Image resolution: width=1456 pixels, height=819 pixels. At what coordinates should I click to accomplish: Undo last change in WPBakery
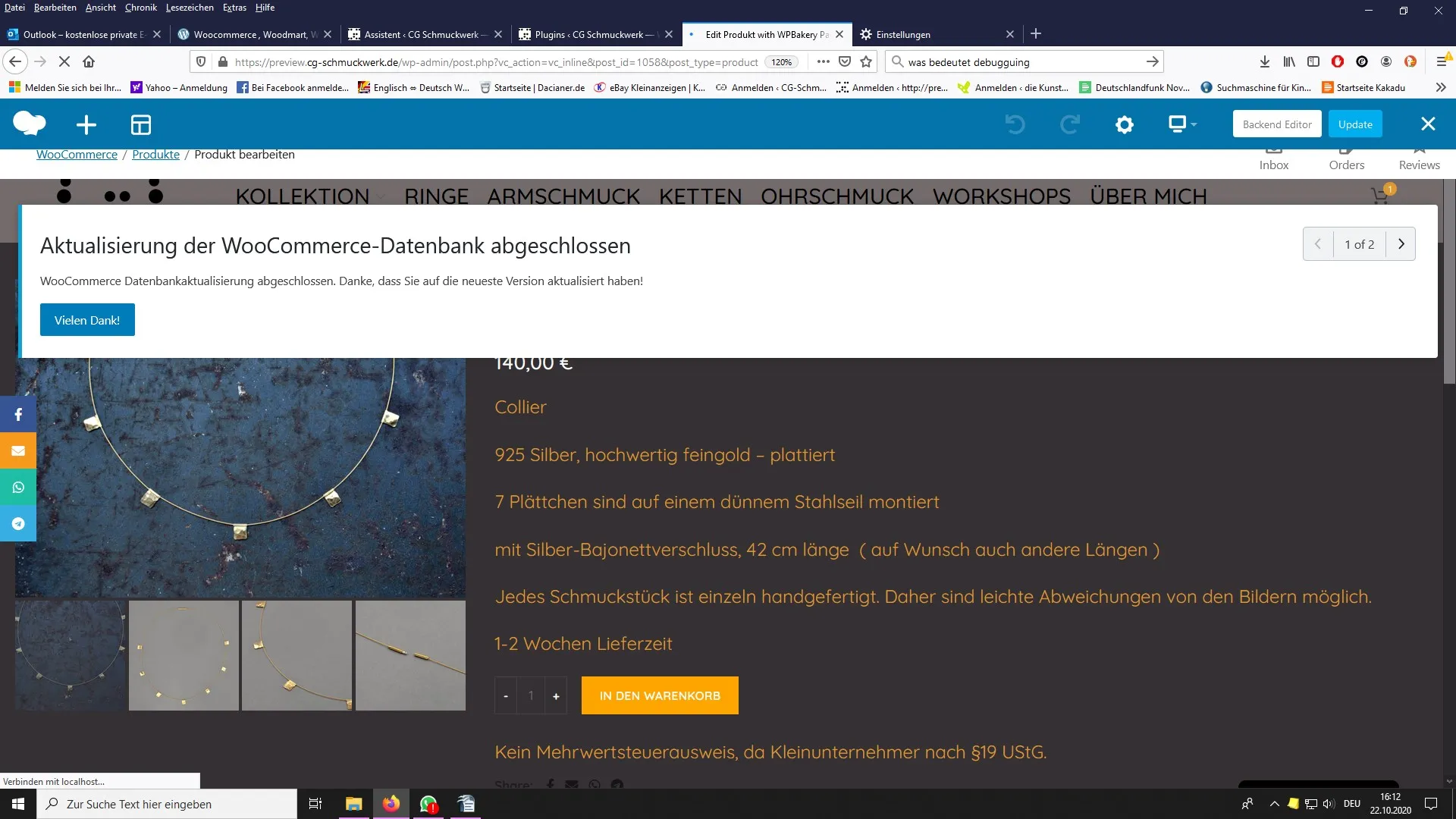tap(1015, 124)
